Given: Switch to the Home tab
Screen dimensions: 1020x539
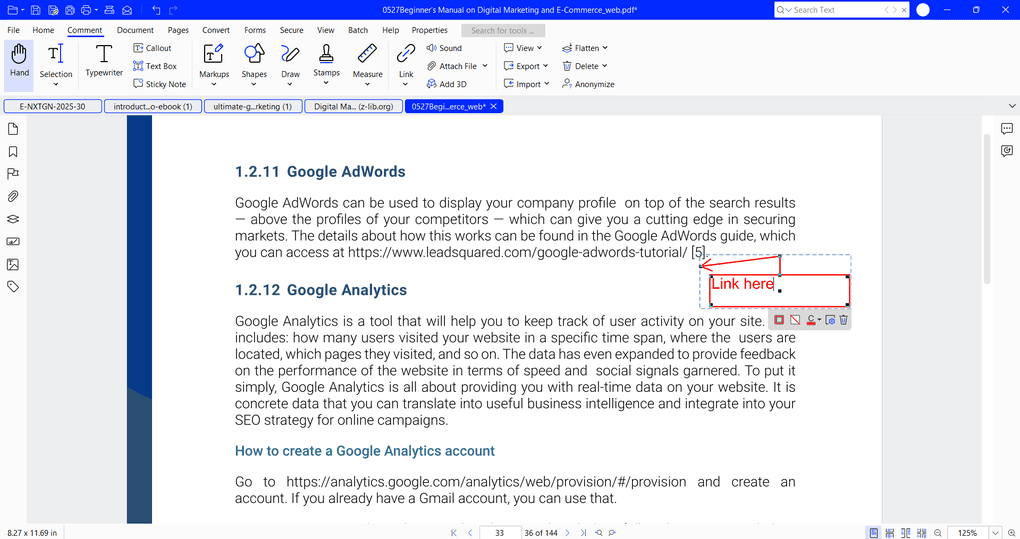Looking at the screenshot, I should pyautogui.click(x=43, y=30).
